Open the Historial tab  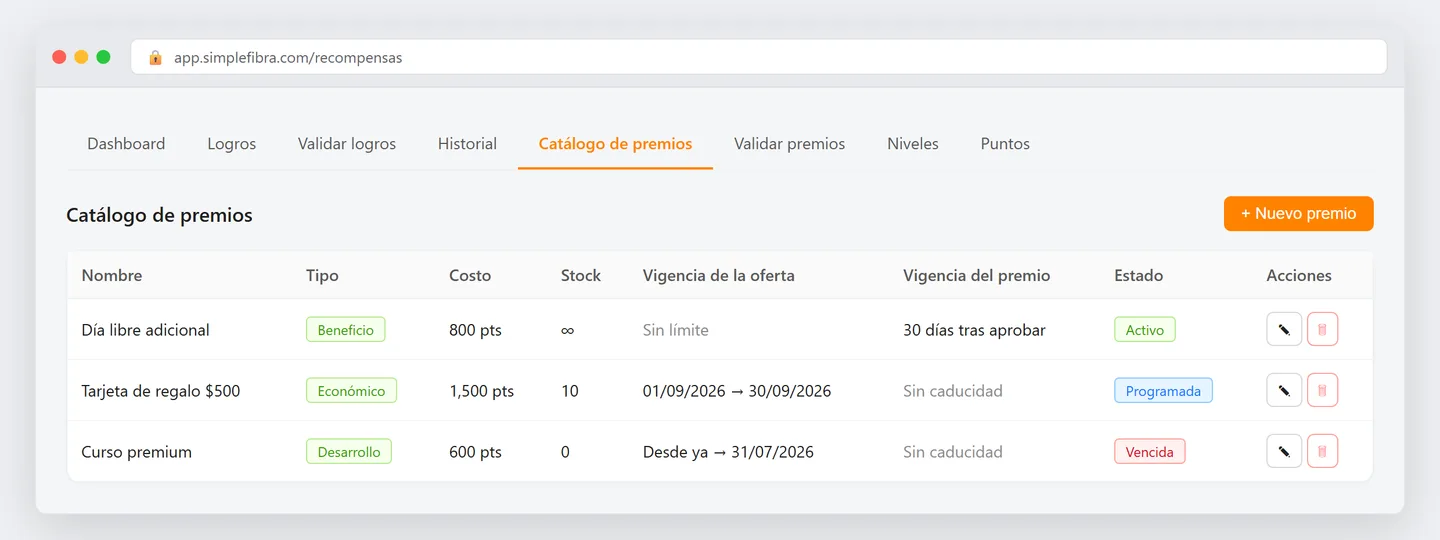click(467, 144)
